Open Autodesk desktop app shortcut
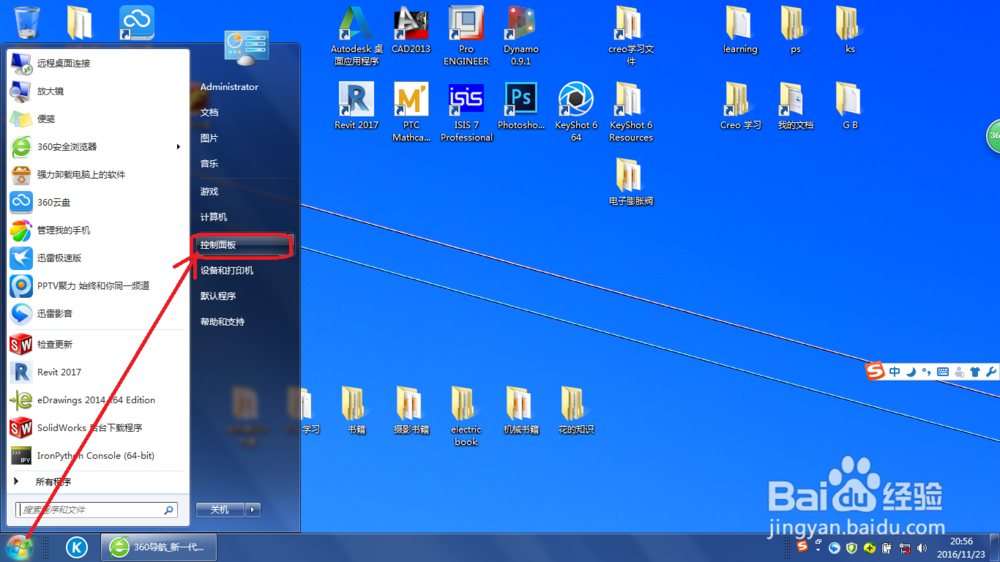Image resolution: width=1000 pixels, height=562 pixels. coord(356,36)
